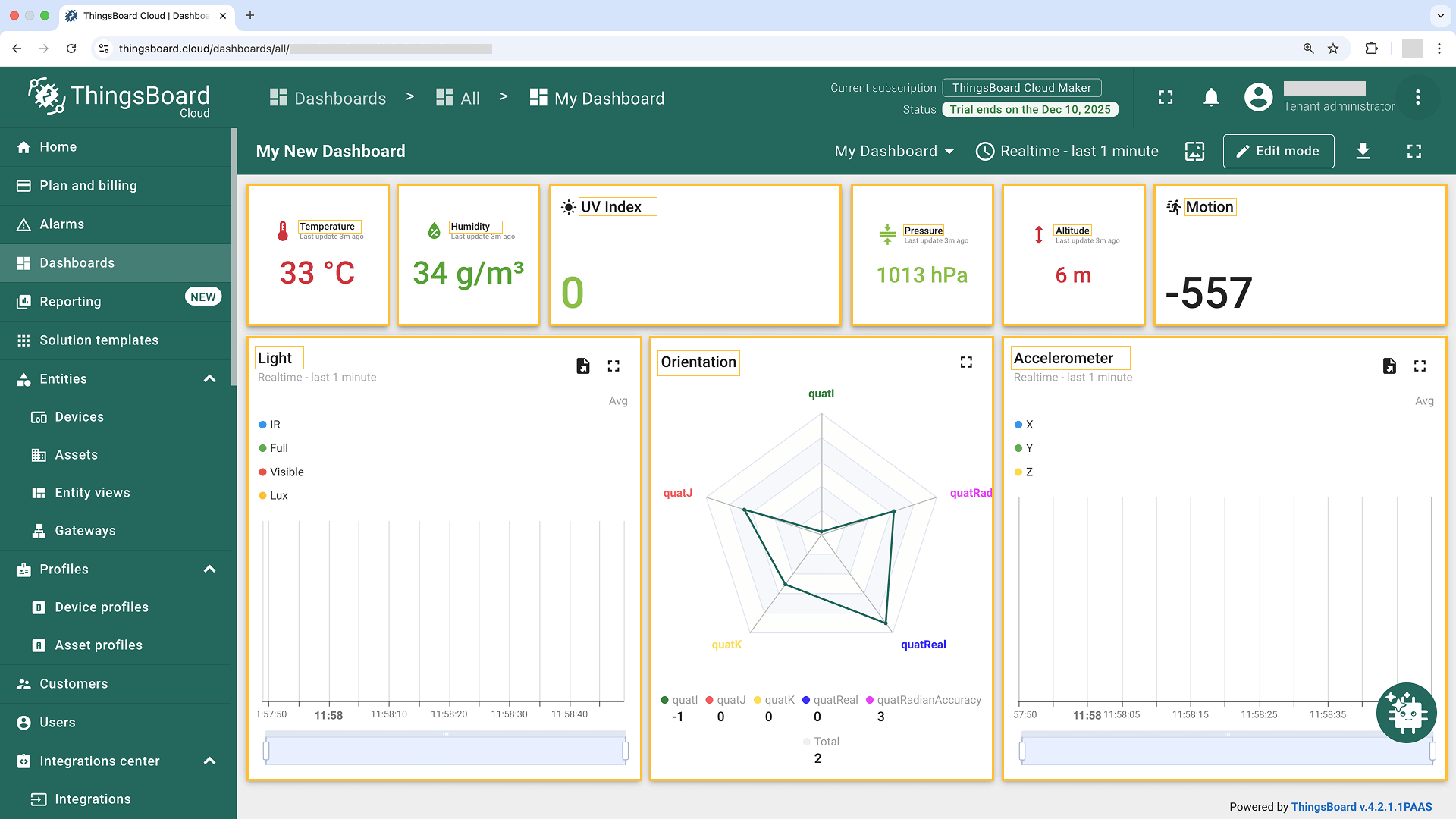Open the My Dashboard state dropdown
Screen dimensions: 1456x819
point(894,151)
